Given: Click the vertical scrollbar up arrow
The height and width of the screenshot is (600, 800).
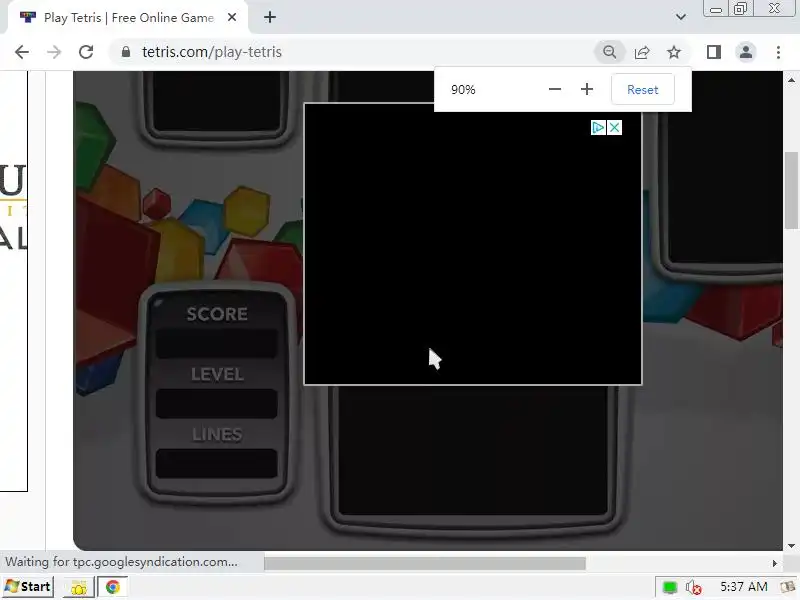Looking at the screenshot, I should click(x=791, y=80).
